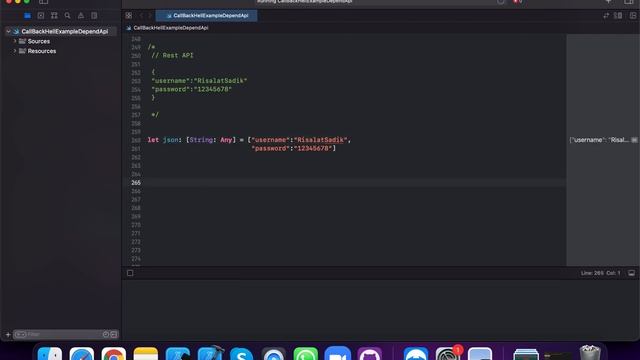Open the Issue navigator warning icon

tap(81, 16)
